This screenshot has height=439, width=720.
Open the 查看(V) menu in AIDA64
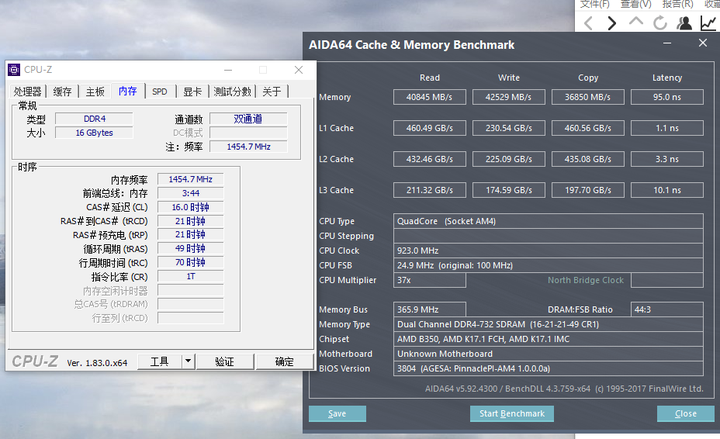[x=636, y=4]
